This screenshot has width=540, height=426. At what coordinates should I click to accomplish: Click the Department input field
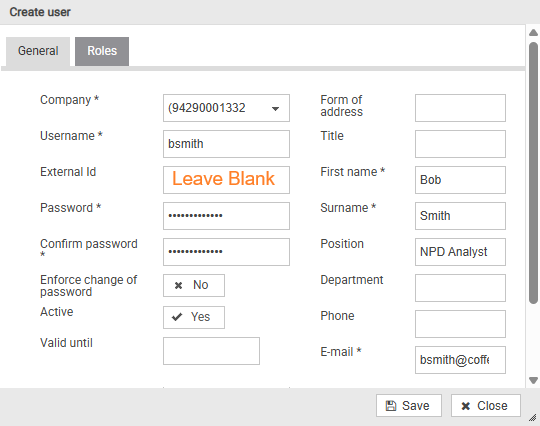(460, 288)
